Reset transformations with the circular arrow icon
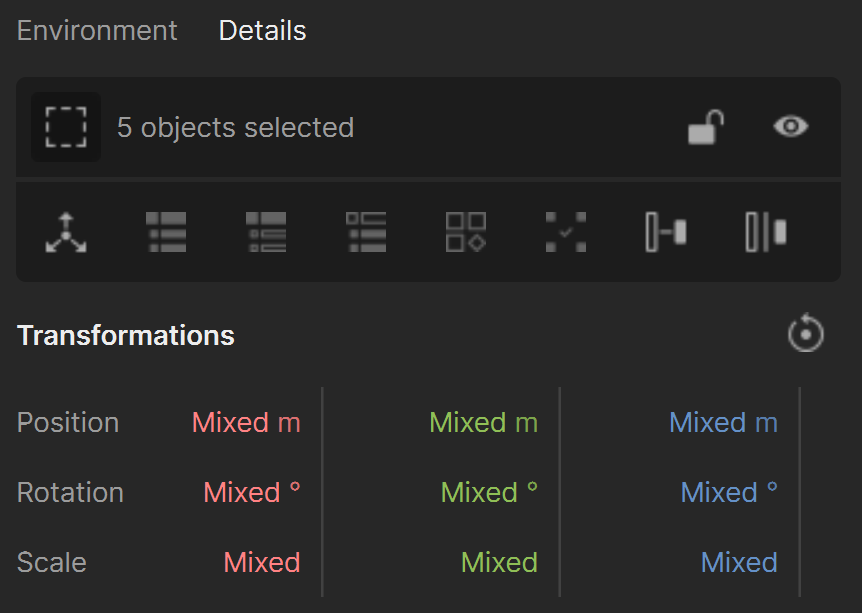The width and height of the screenshot is (862, 613). [x=805, y=333]
